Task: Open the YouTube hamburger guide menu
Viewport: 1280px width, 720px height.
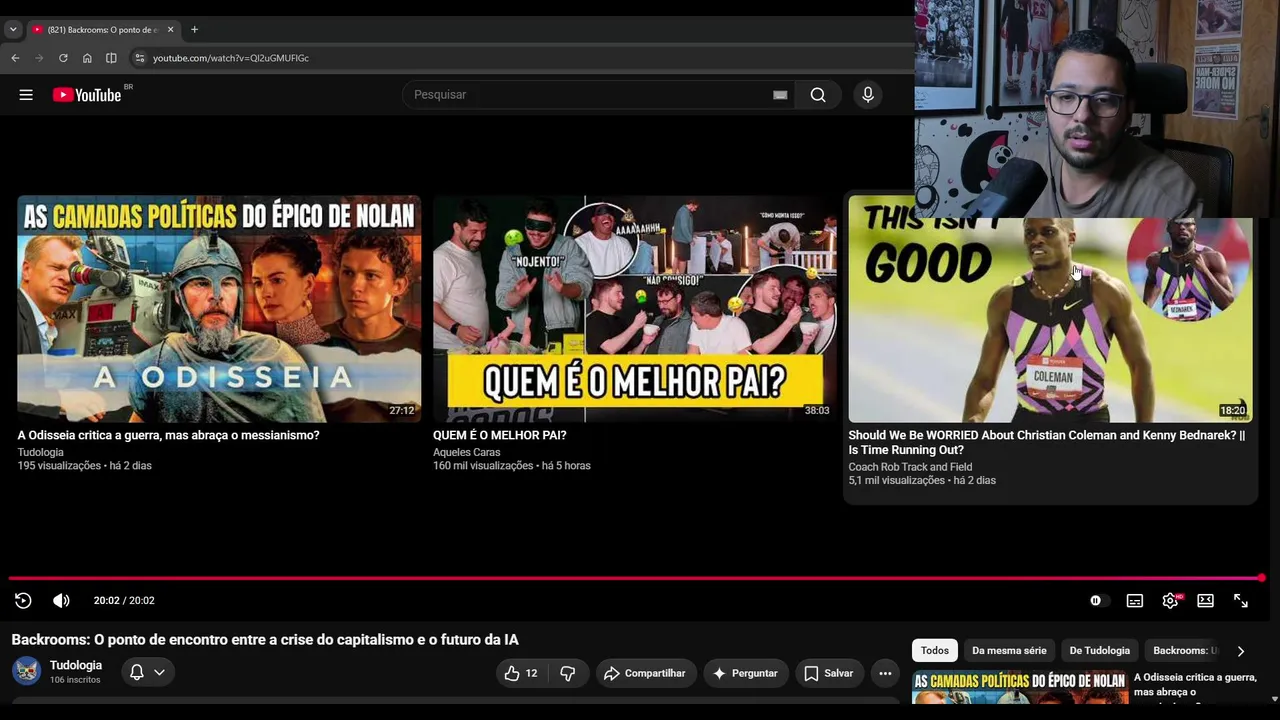Action: [26, 95]
